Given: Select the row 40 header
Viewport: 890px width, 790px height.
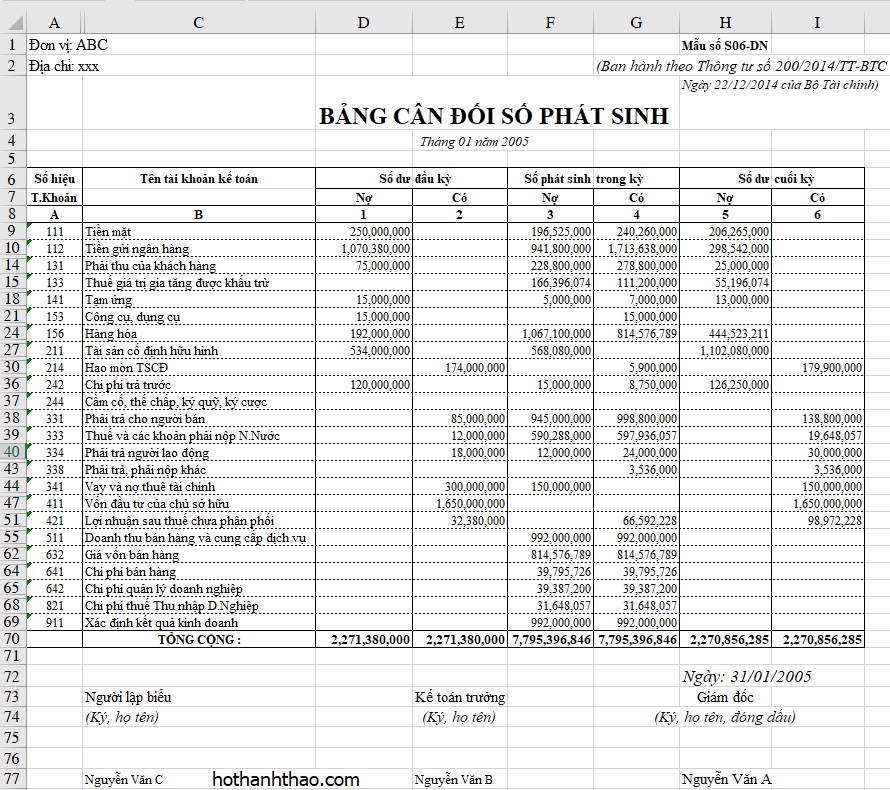Looking at the screenshot, I should (x=12, y=452).
